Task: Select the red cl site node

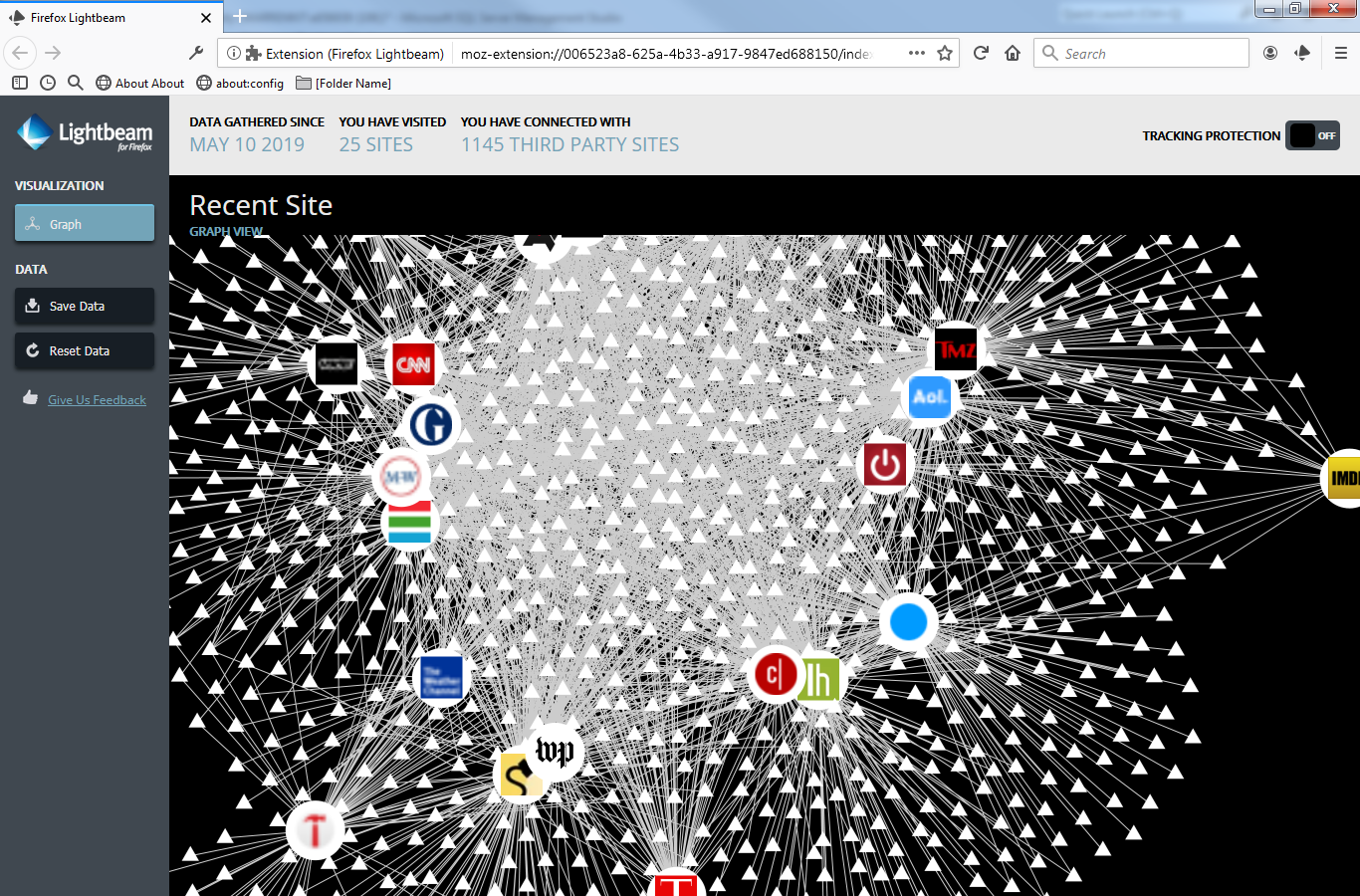Action: click(775, 675)
